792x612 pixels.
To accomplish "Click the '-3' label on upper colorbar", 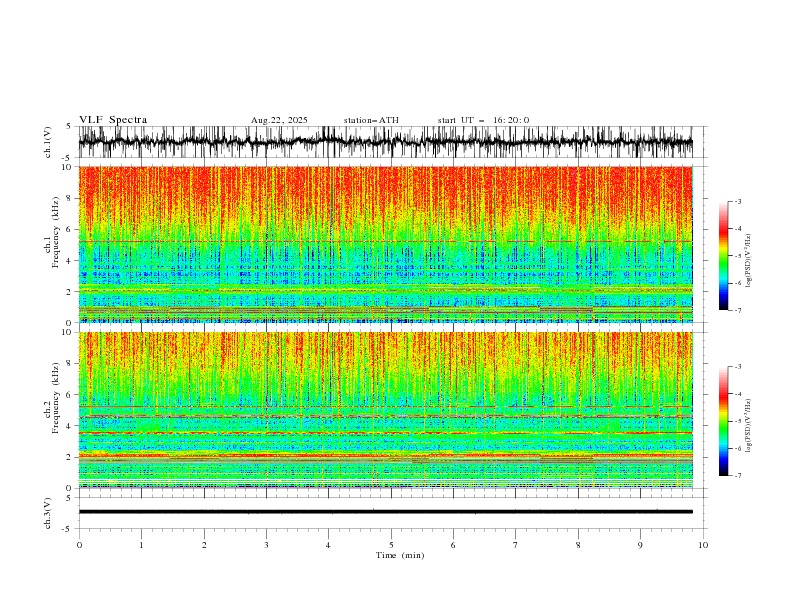I will 738,201.
